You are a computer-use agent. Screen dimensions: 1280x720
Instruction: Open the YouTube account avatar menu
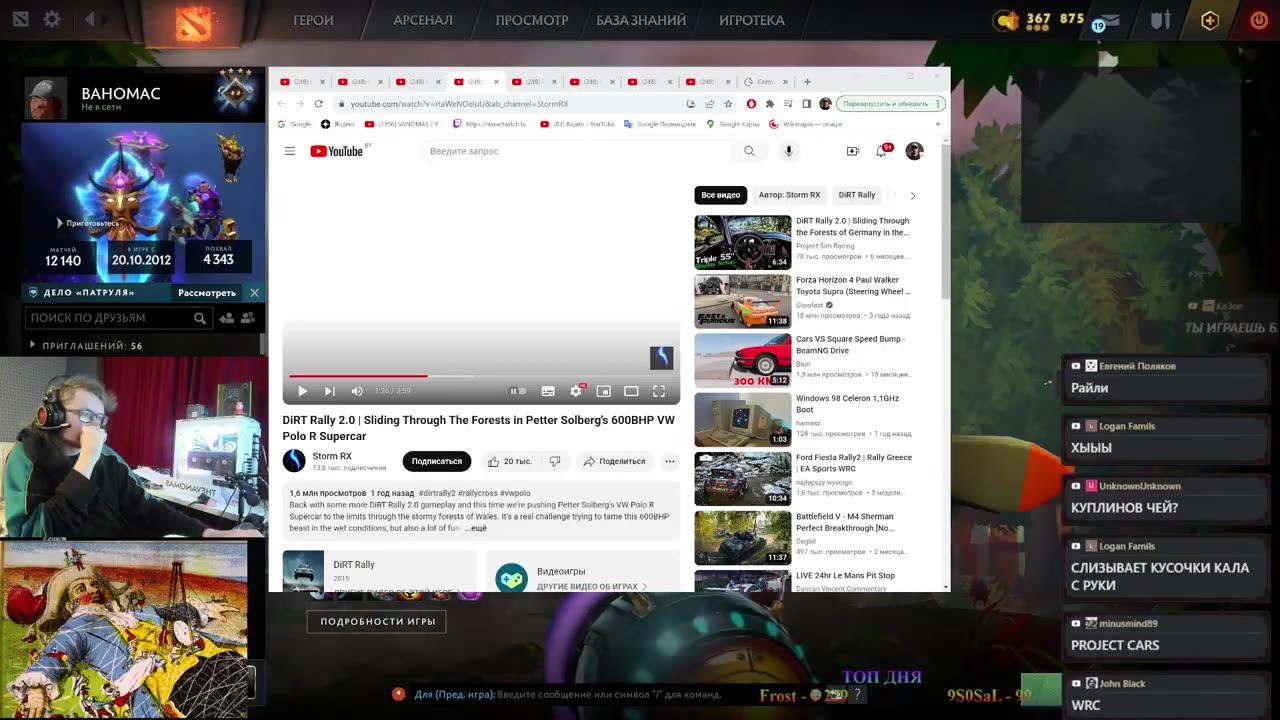914,151
